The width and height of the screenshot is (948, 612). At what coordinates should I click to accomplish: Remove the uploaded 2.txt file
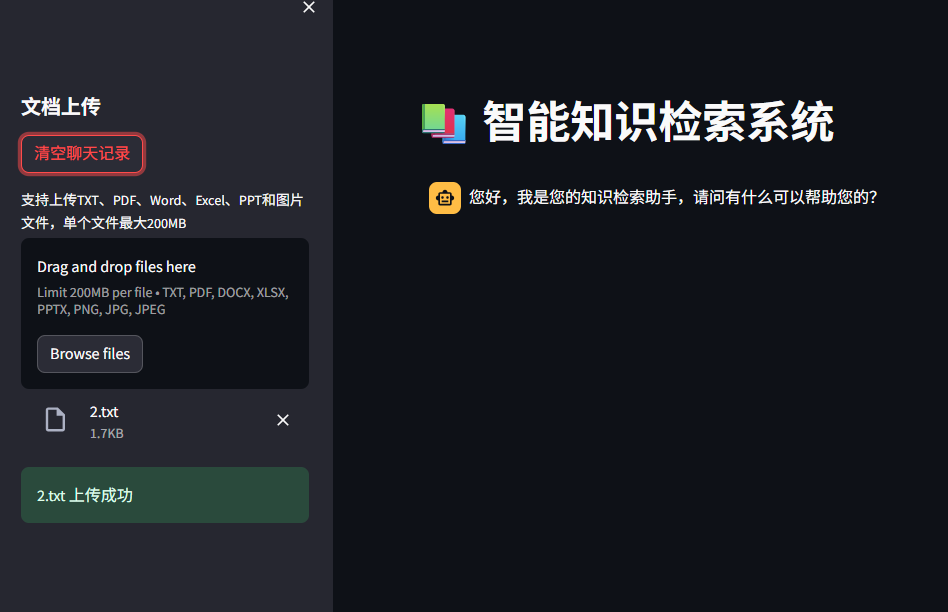pyautogui.click(x=283, y=420)
